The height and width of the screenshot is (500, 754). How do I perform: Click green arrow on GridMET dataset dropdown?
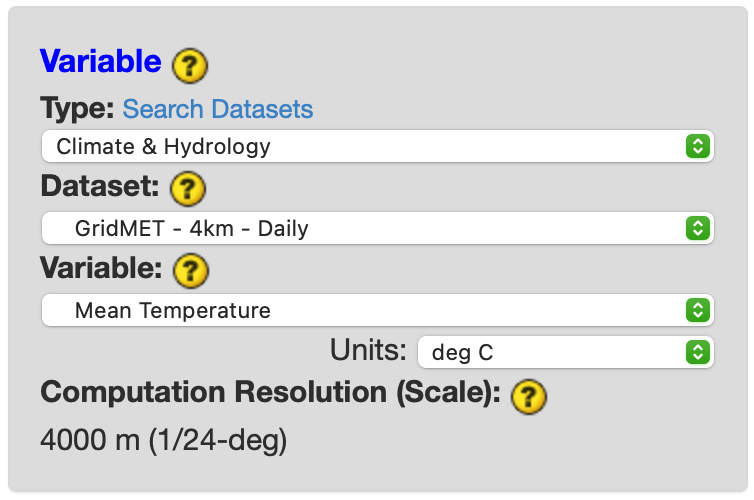[x=697, y=229]
